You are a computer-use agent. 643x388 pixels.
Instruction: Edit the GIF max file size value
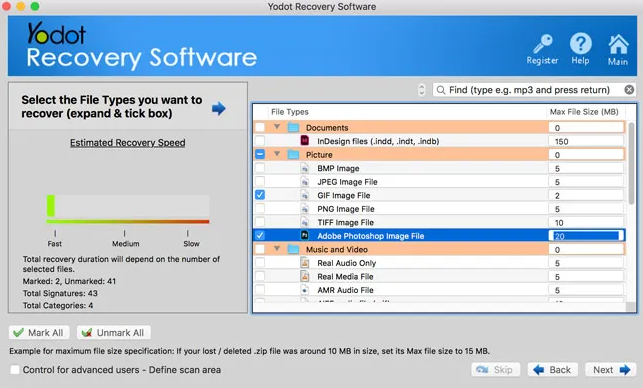coord(586,195)
